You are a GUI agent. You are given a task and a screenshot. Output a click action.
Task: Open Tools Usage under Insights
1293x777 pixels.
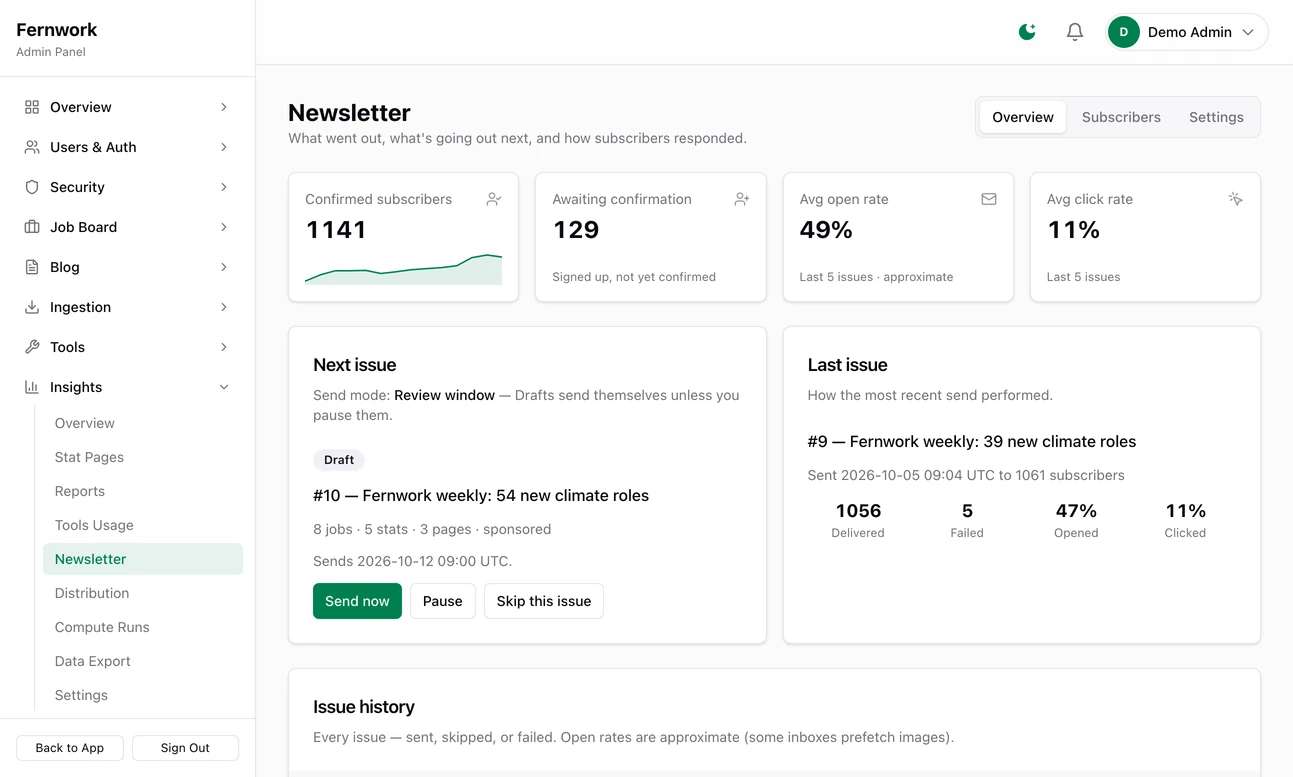tap(143, 525)
